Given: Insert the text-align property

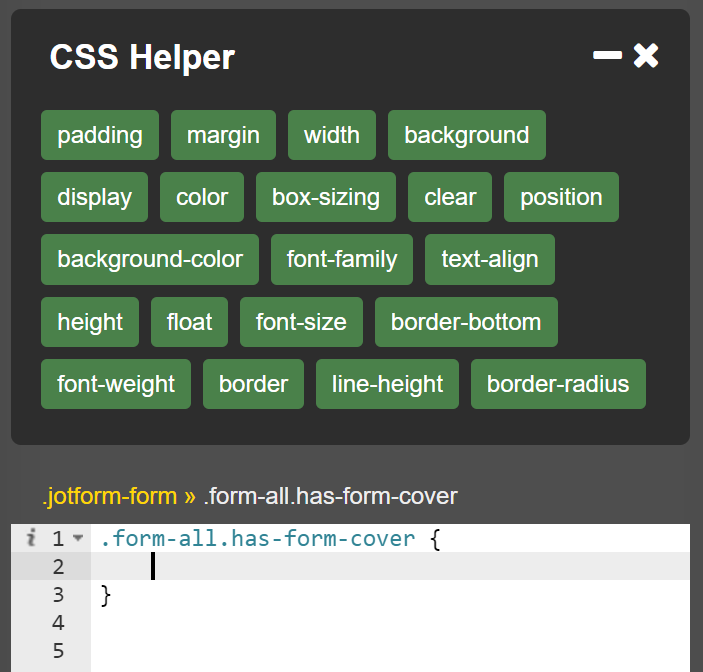Looking at the screenshot, I should [490, 259].
